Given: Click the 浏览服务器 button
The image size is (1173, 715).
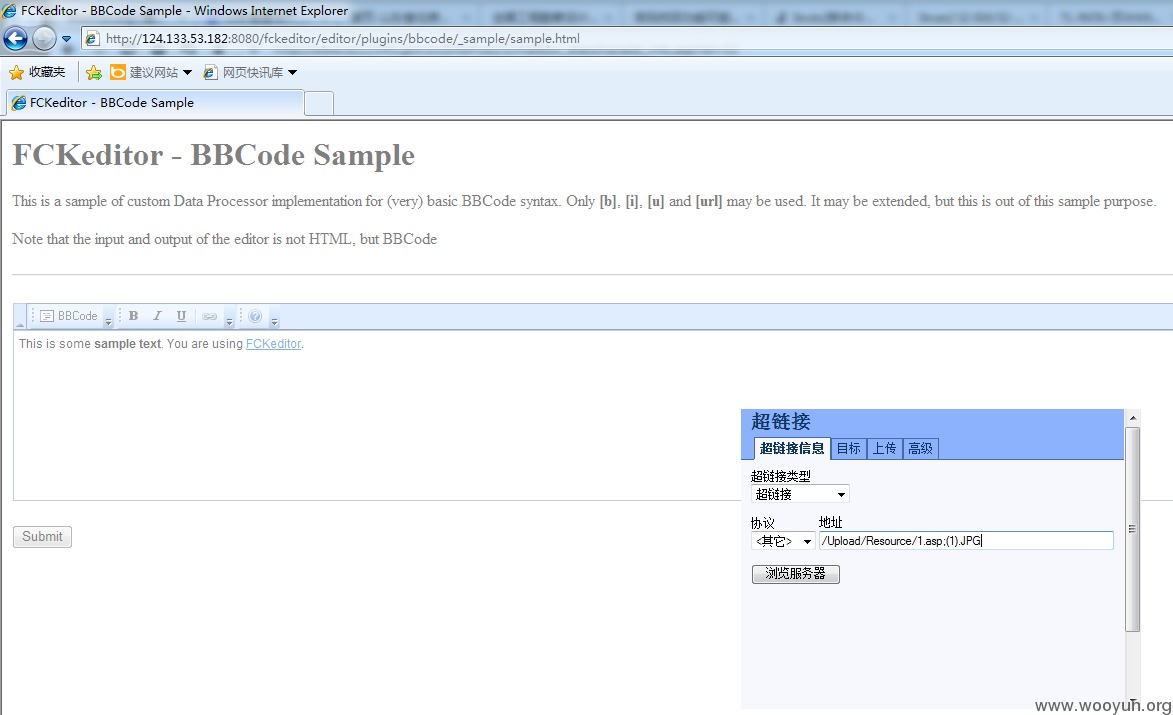Looking at the screenshot, I should pos(795,574).
